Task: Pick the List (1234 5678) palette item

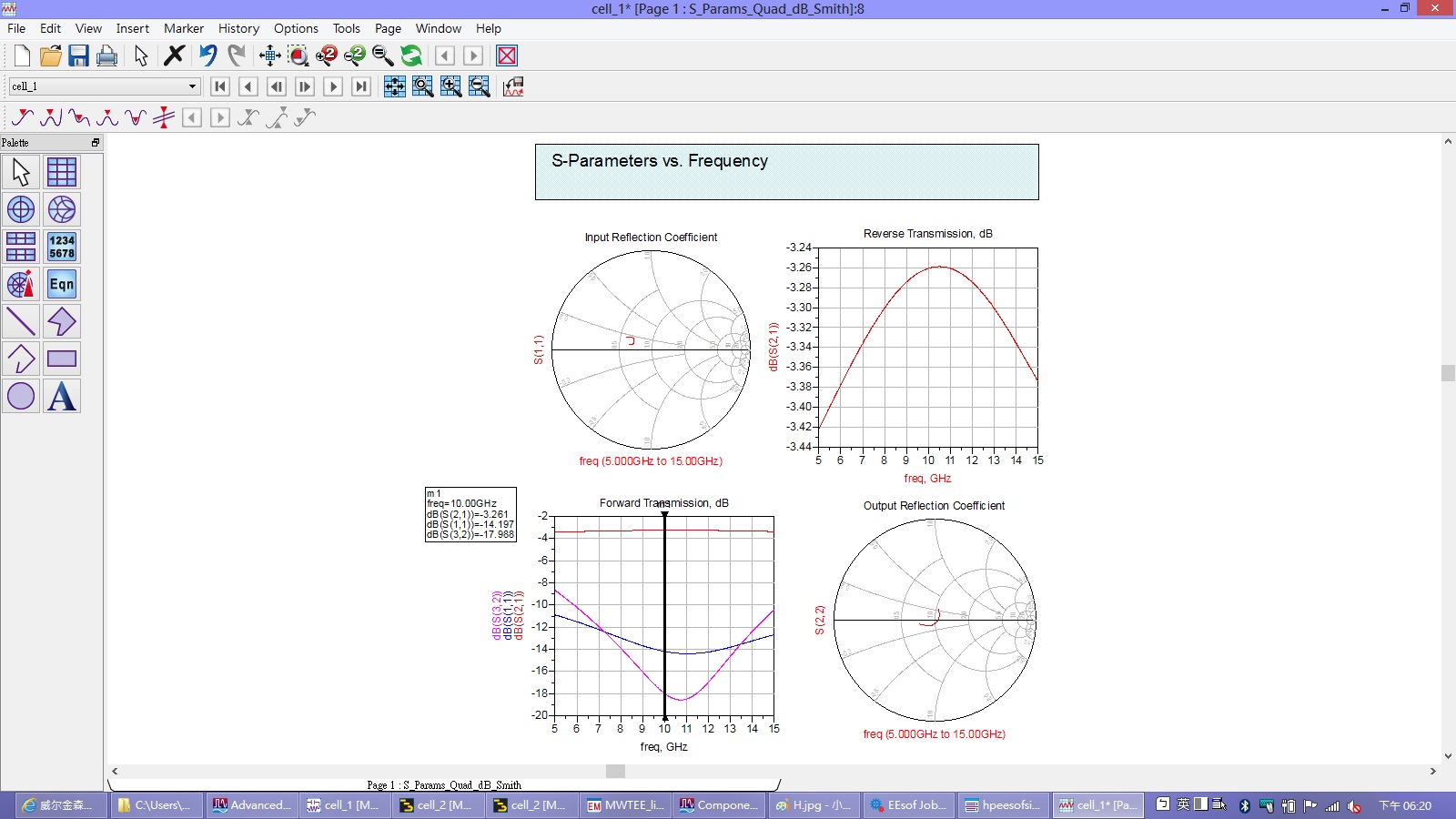Action: [x=62, y=247]
